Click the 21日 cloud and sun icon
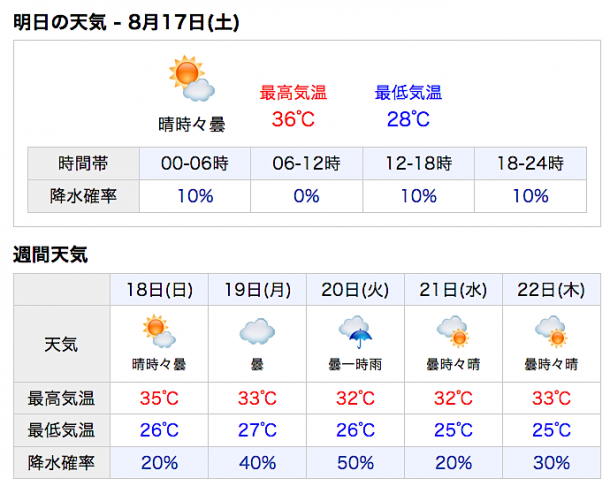This screenshot has width=610, height=486. click(453, 331)
